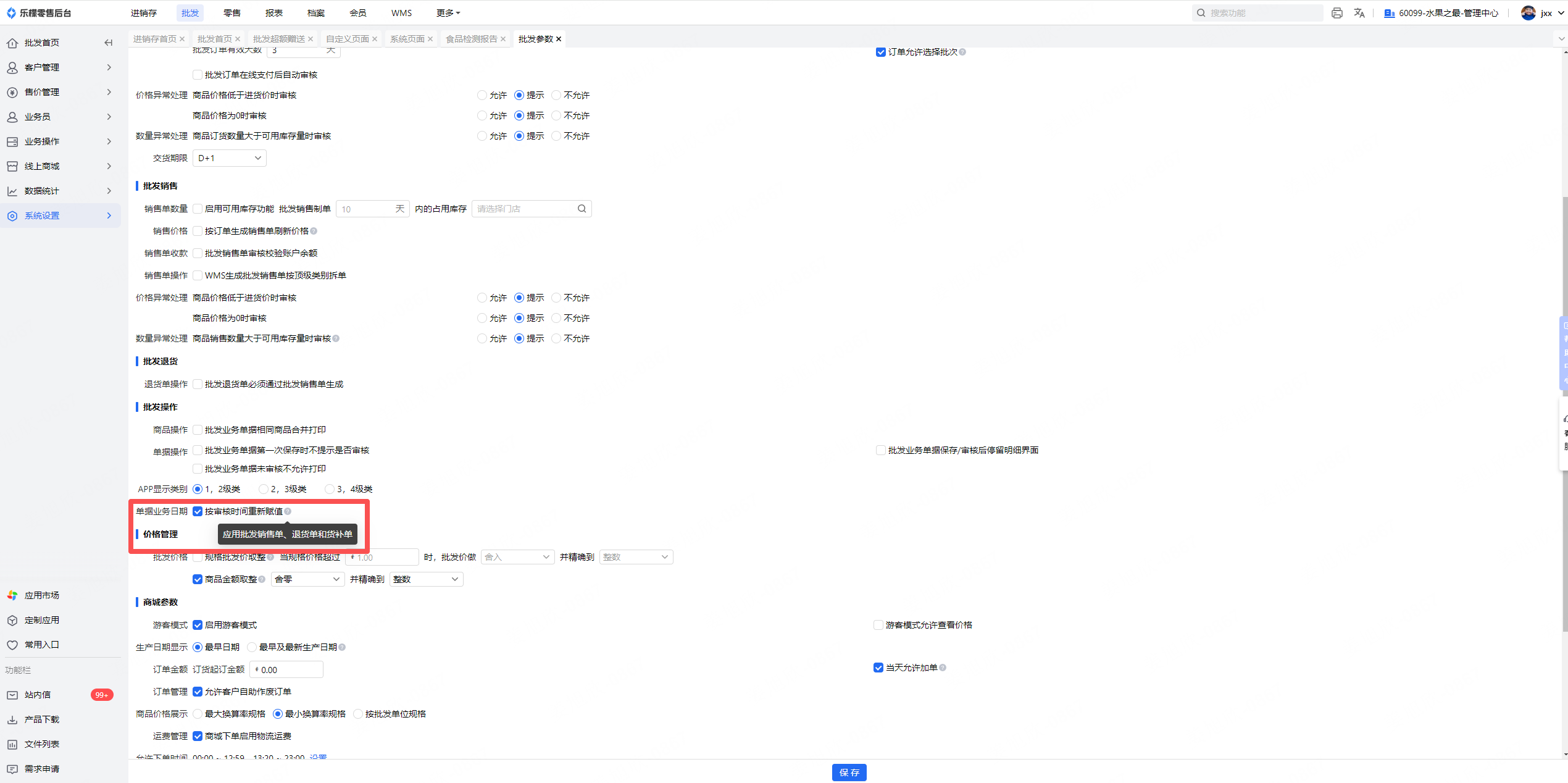The height and width of the screenshot is (783, 1568).
Task: Click help icon next to 按审核时间重新赋值
Action: click(x=288, y=511)
